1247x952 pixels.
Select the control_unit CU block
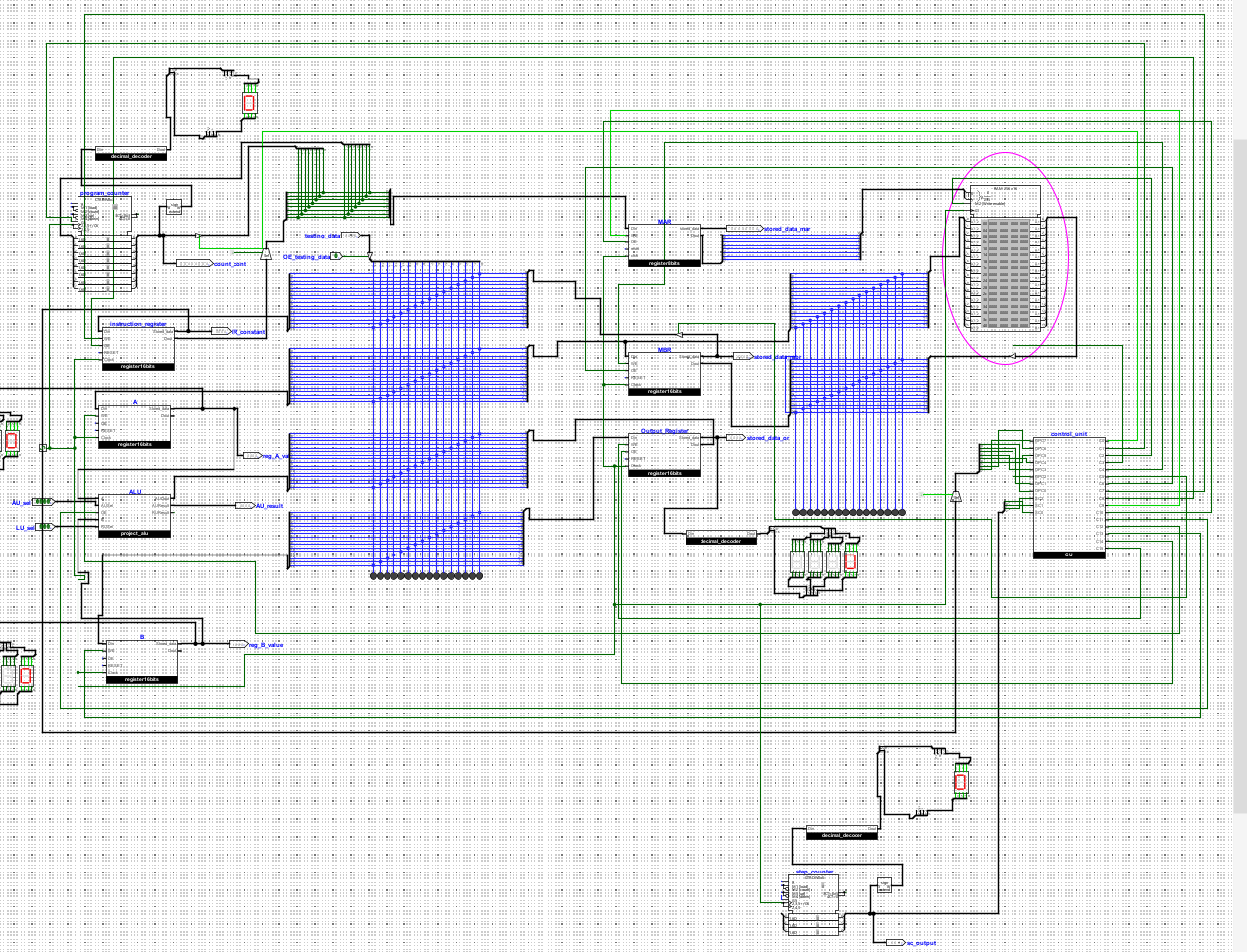tap(1069, 498)
